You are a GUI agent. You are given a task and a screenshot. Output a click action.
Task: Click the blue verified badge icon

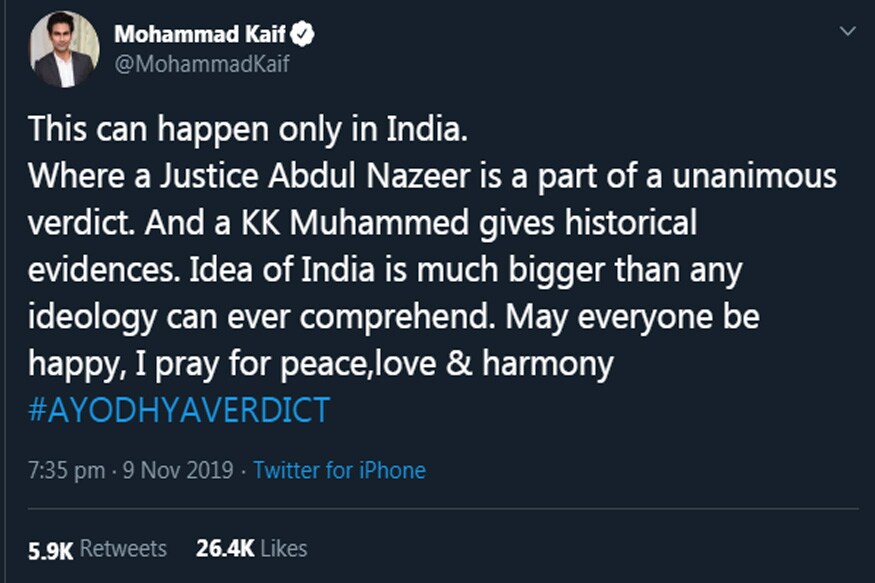[x=304, y=34]
